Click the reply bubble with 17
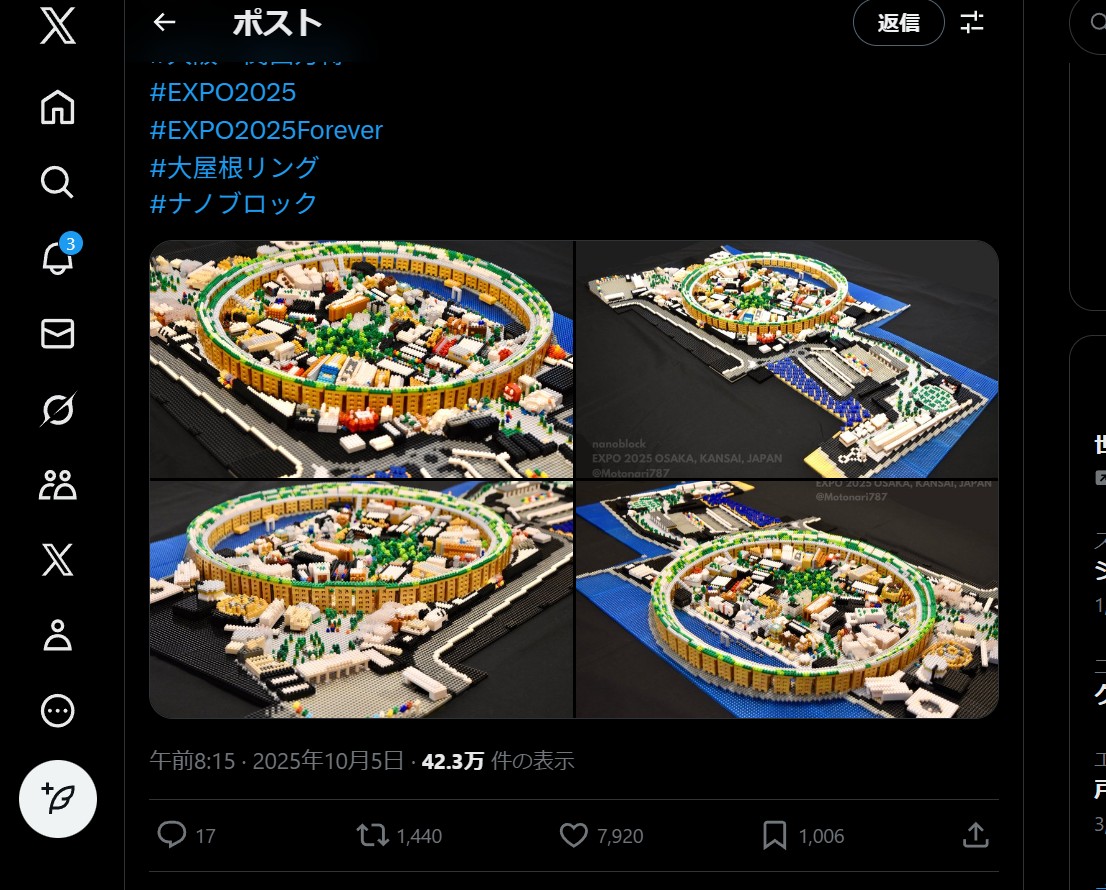The width and height of the screenshot is (1106, 890). 186,836
